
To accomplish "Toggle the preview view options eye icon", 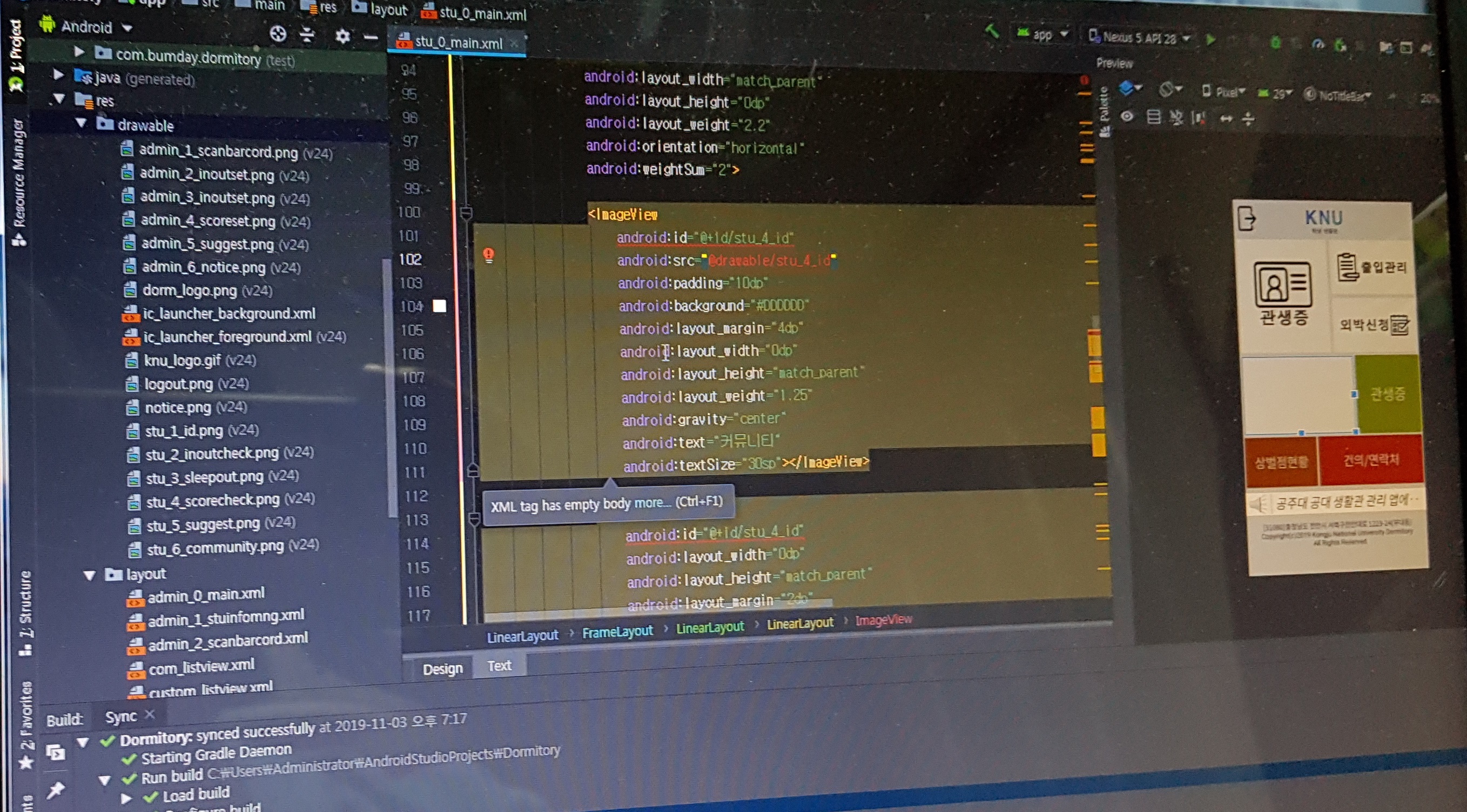I will pos(1127,117).
